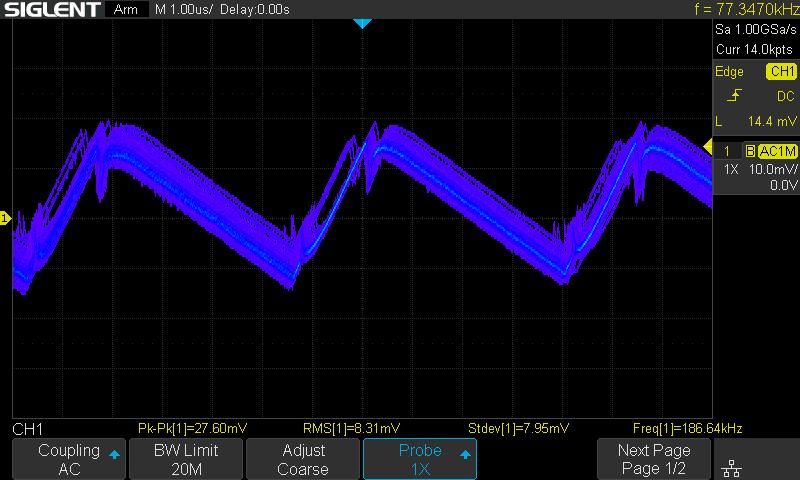
Task: Click the Freq[1]=186.64kHz measurement
Action: [x=687, y=428]
